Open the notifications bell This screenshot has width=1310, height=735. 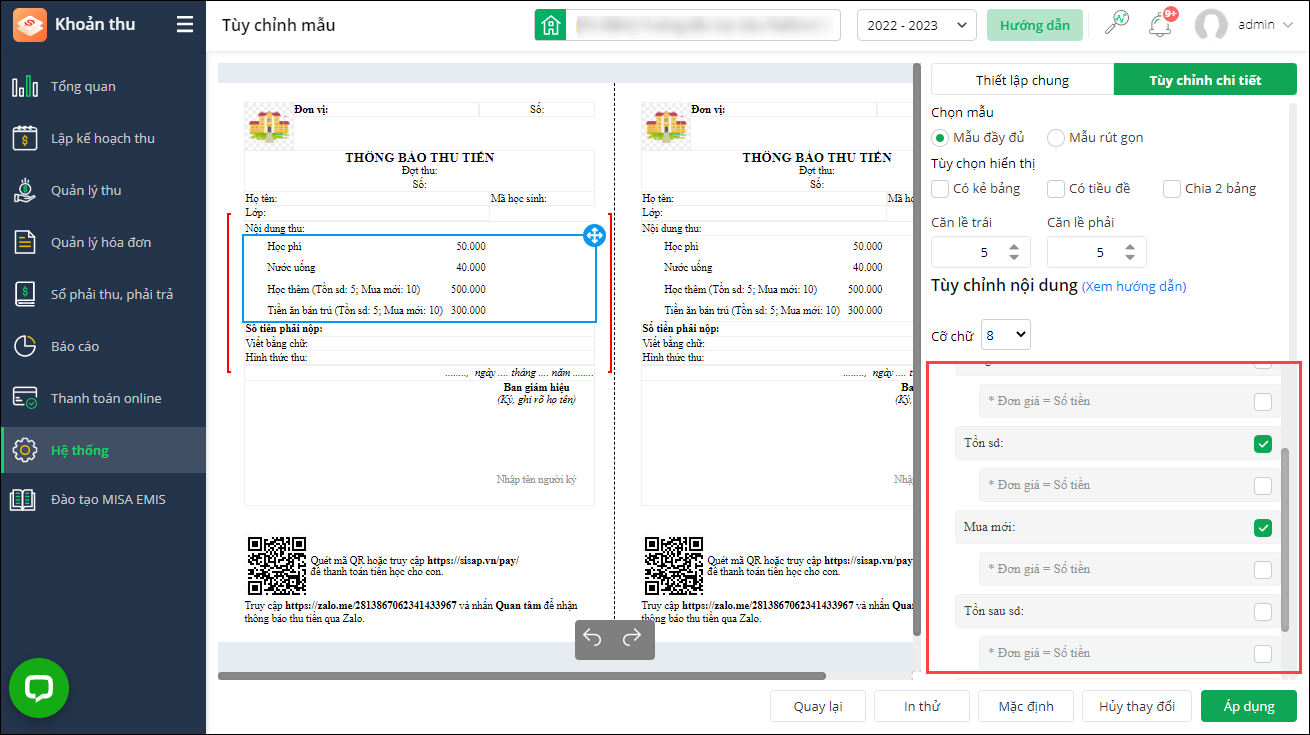(x=1161, y=25)
